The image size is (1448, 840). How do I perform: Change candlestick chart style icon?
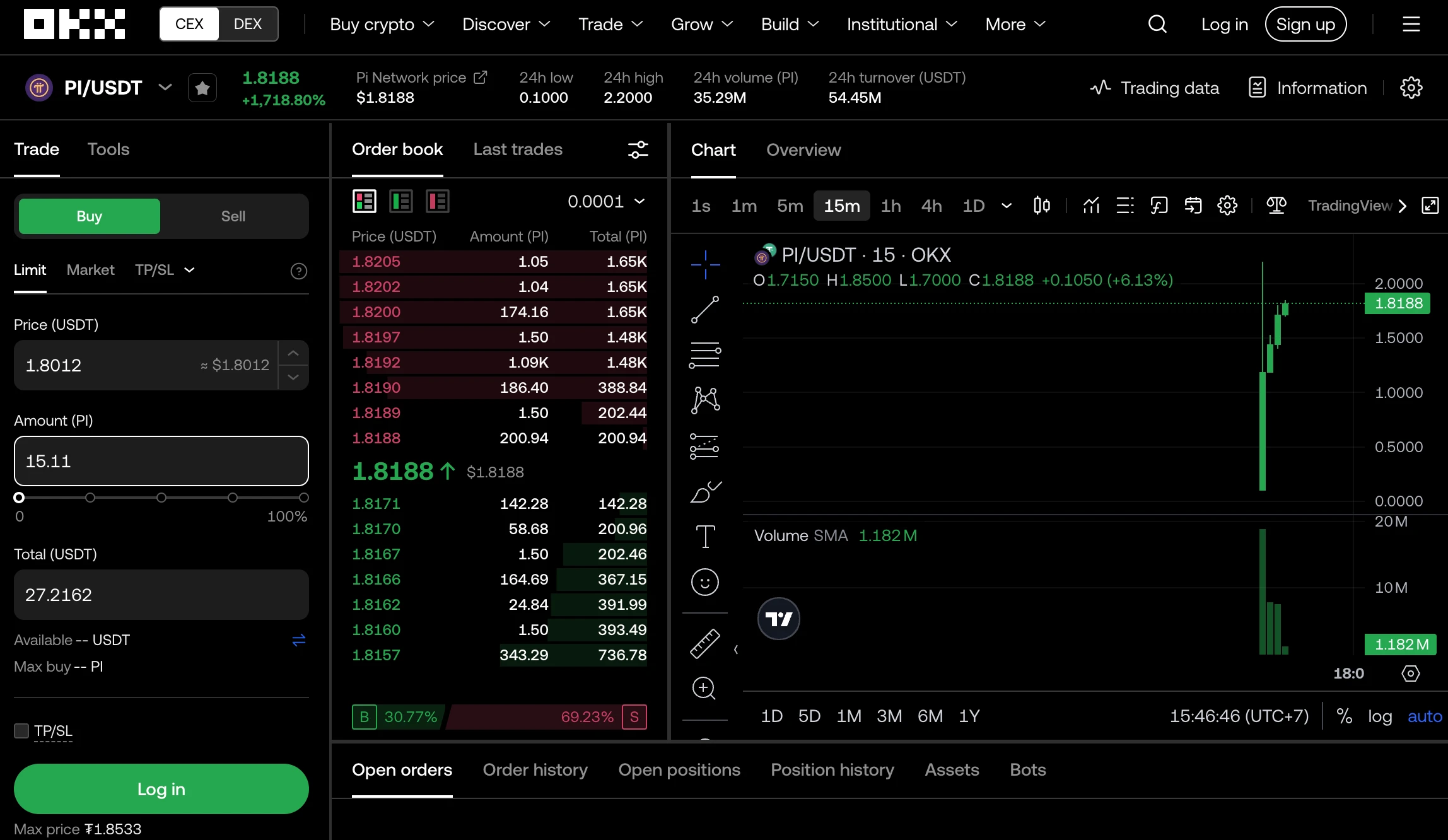(x=1042, y=206)
